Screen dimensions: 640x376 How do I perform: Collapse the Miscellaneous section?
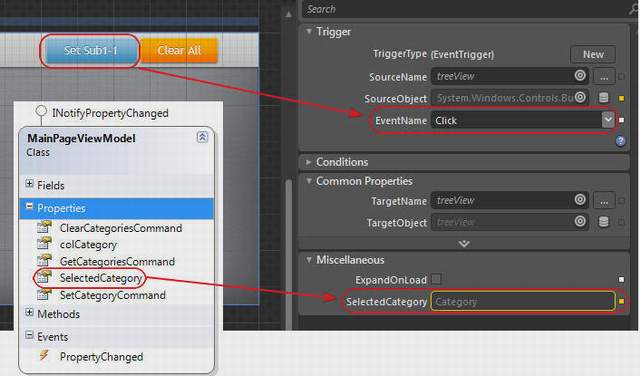pyautogui.click(x=309, y=260)
